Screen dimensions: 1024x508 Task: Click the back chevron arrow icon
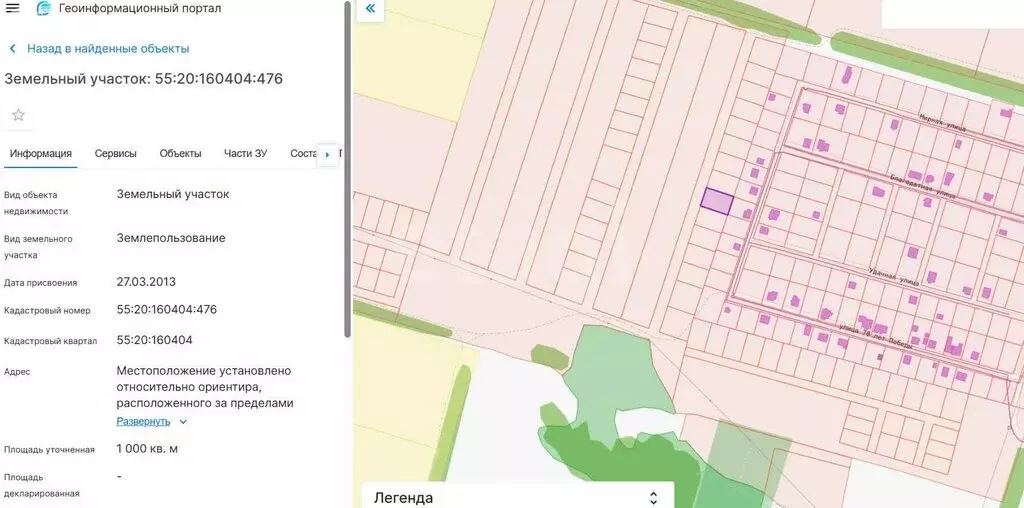[x=13, y=49]
